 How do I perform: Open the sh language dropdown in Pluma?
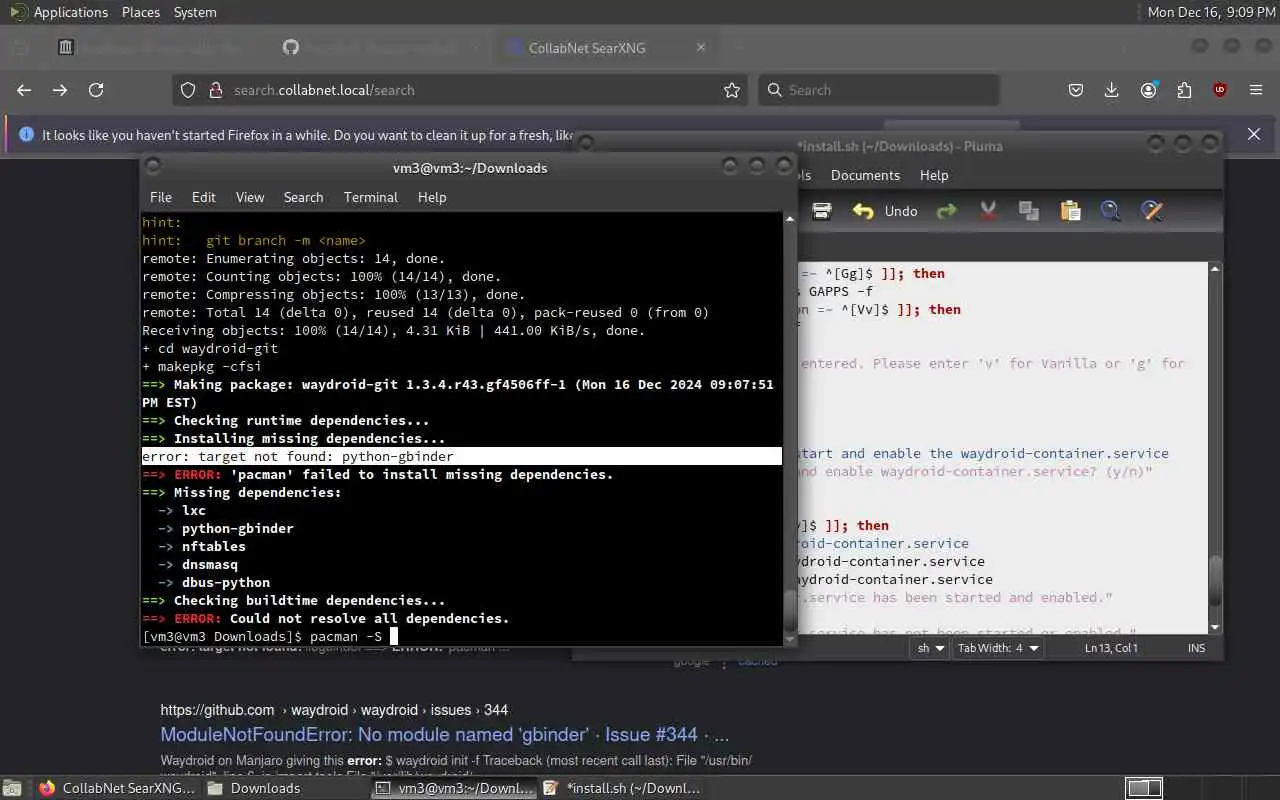(929, 648)
